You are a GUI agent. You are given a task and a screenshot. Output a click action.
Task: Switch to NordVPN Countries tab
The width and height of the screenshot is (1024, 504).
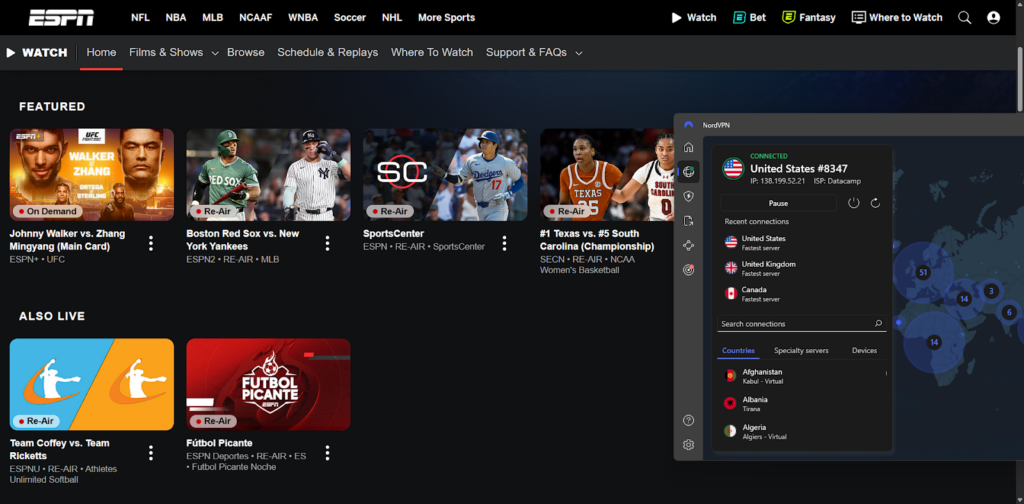click(738, 351)
